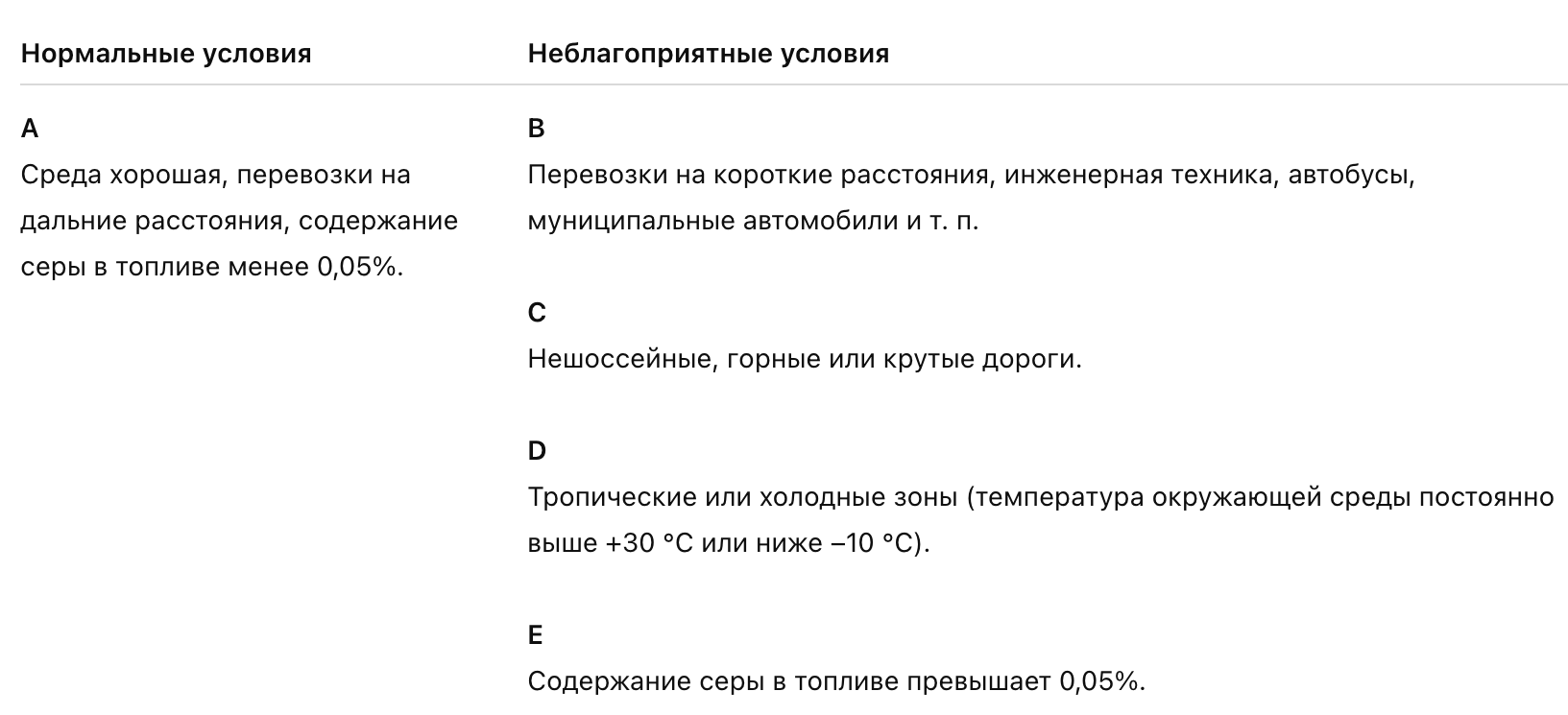This screenshot has height=715, width=1568.
Task: Click the letter C condition label
Action: point(537,313)
